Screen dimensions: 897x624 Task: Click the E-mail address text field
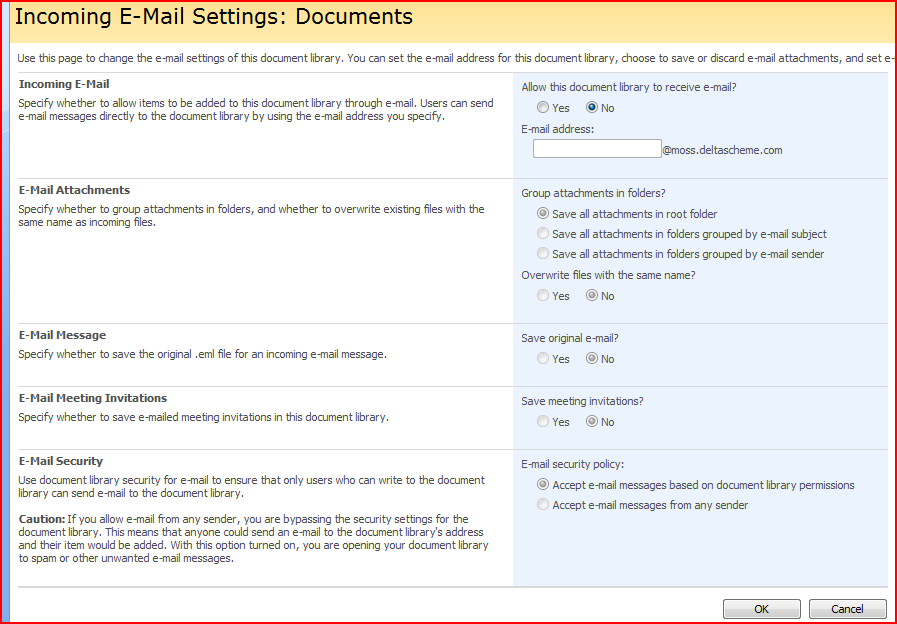pos(596,149)
